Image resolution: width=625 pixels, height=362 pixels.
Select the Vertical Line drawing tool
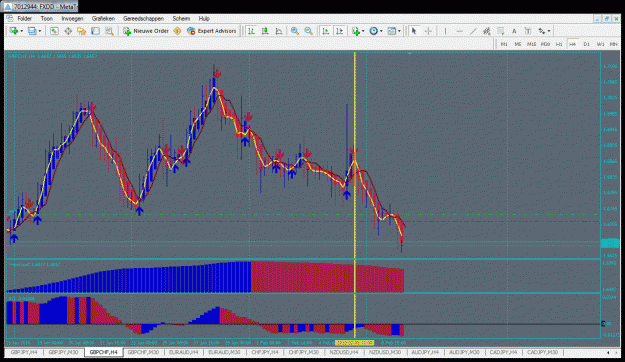[445, 31]
